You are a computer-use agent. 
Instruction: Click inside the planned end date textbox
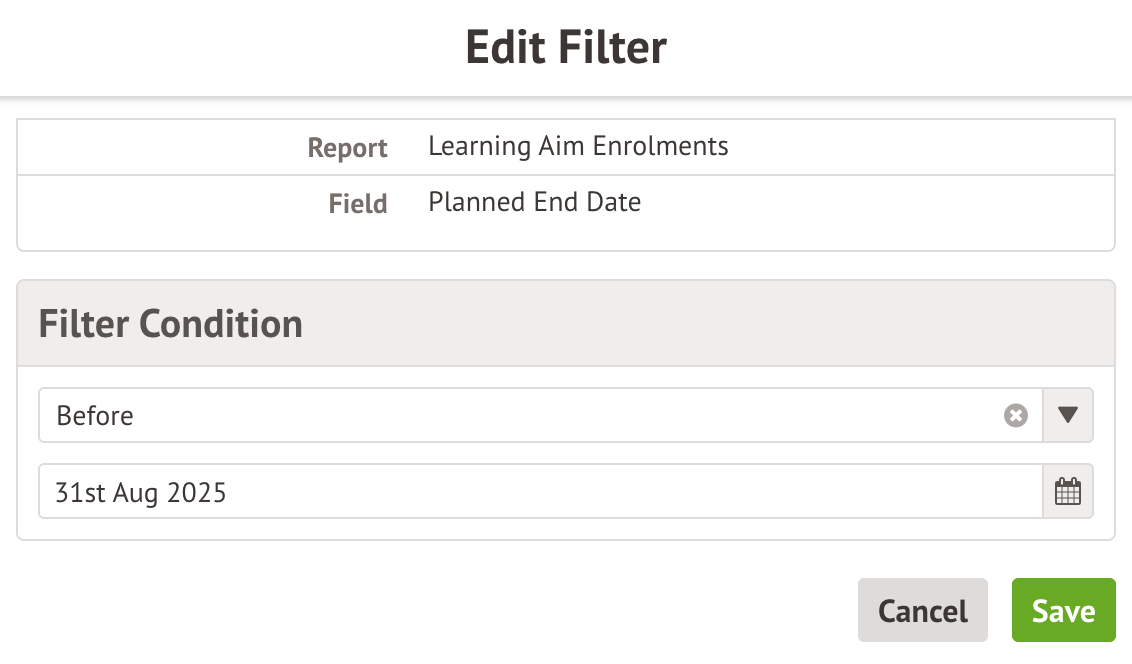(x=540, y=492)
